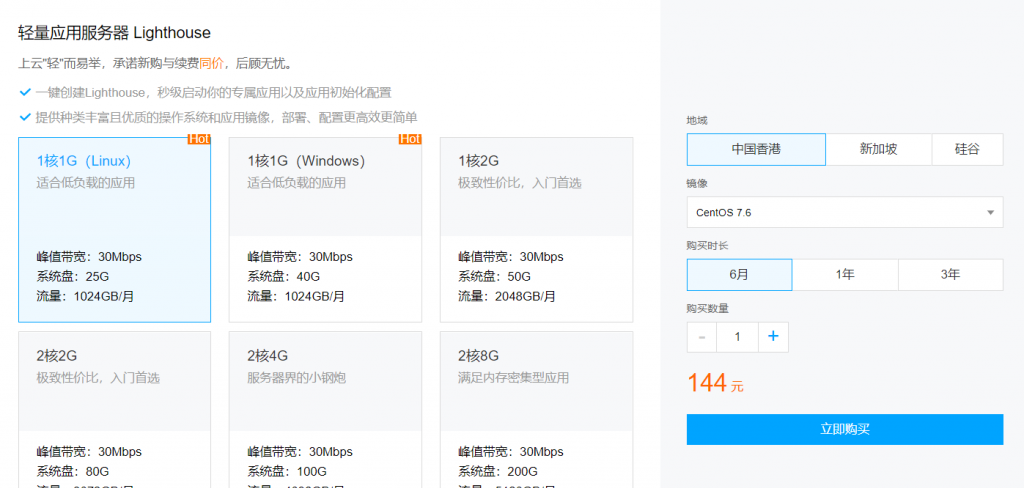Click the 立即购买 button

(845, 429)
